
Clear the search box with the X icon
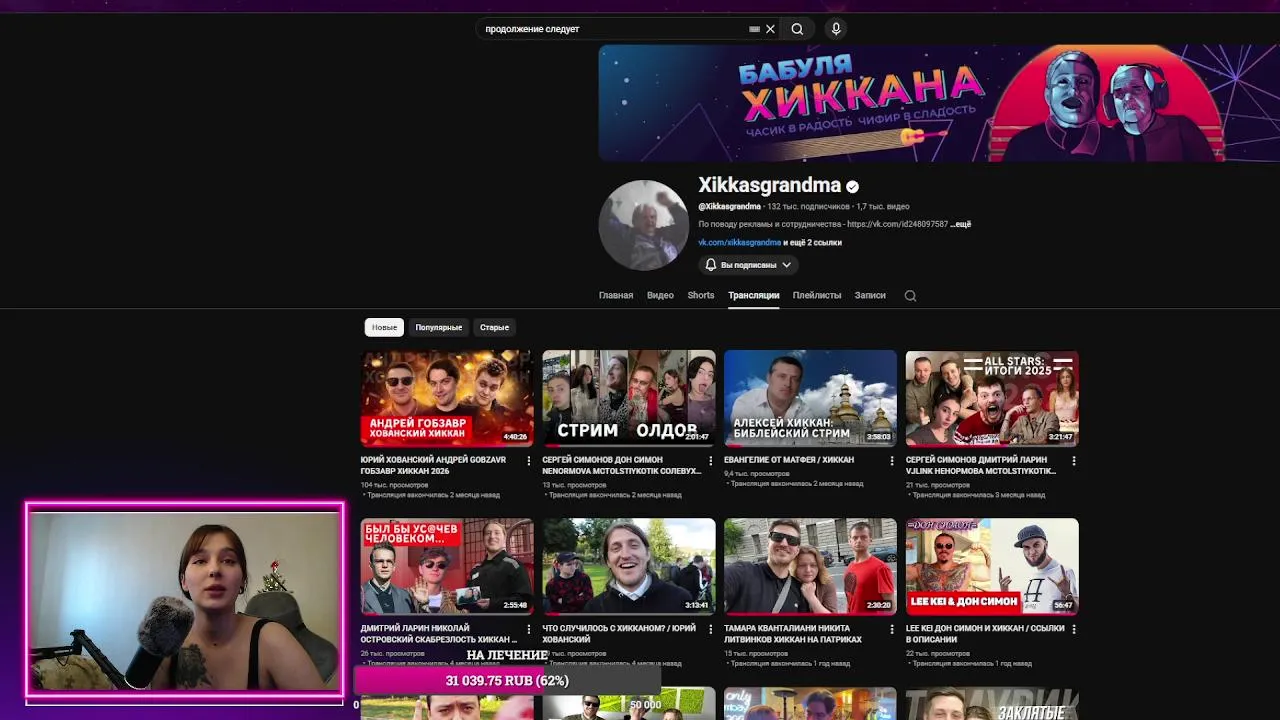(770, 29)
